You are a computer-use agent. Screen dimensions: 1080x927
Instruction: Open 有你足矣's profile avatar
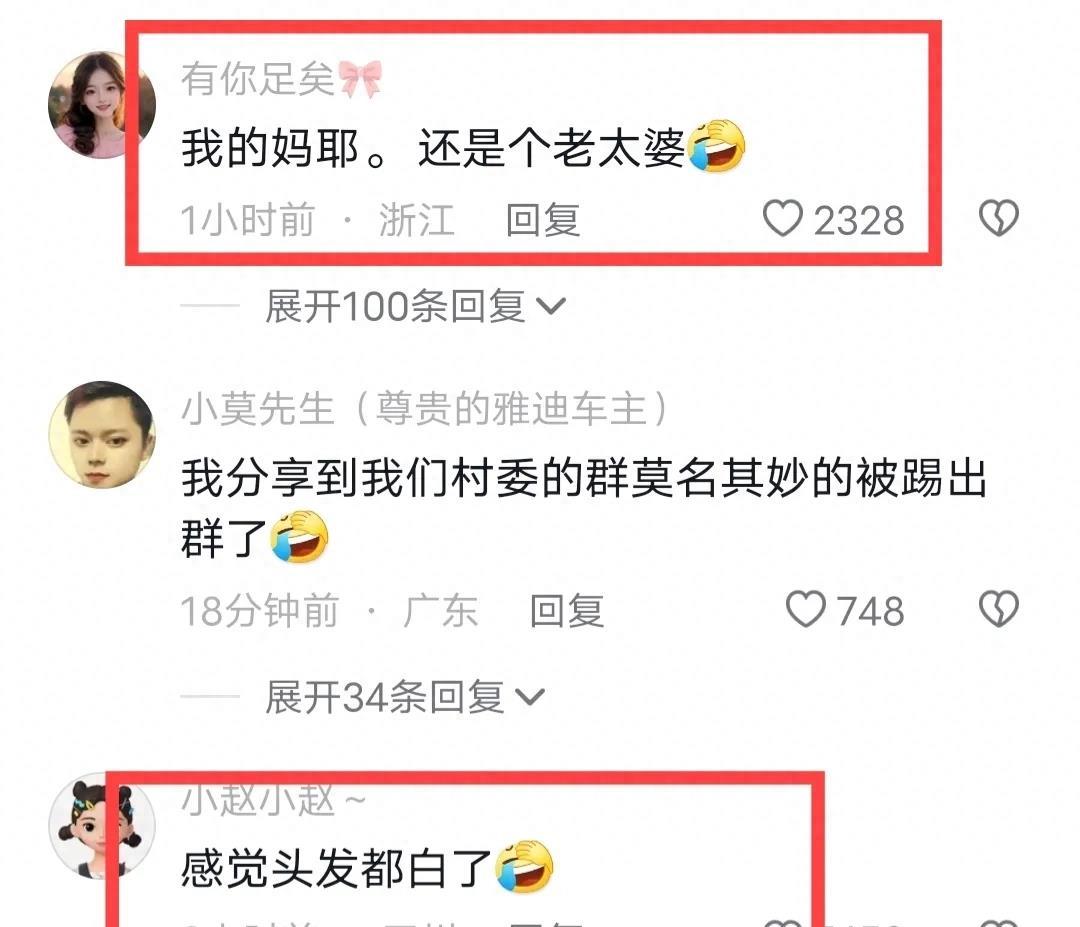click(102, 105)
